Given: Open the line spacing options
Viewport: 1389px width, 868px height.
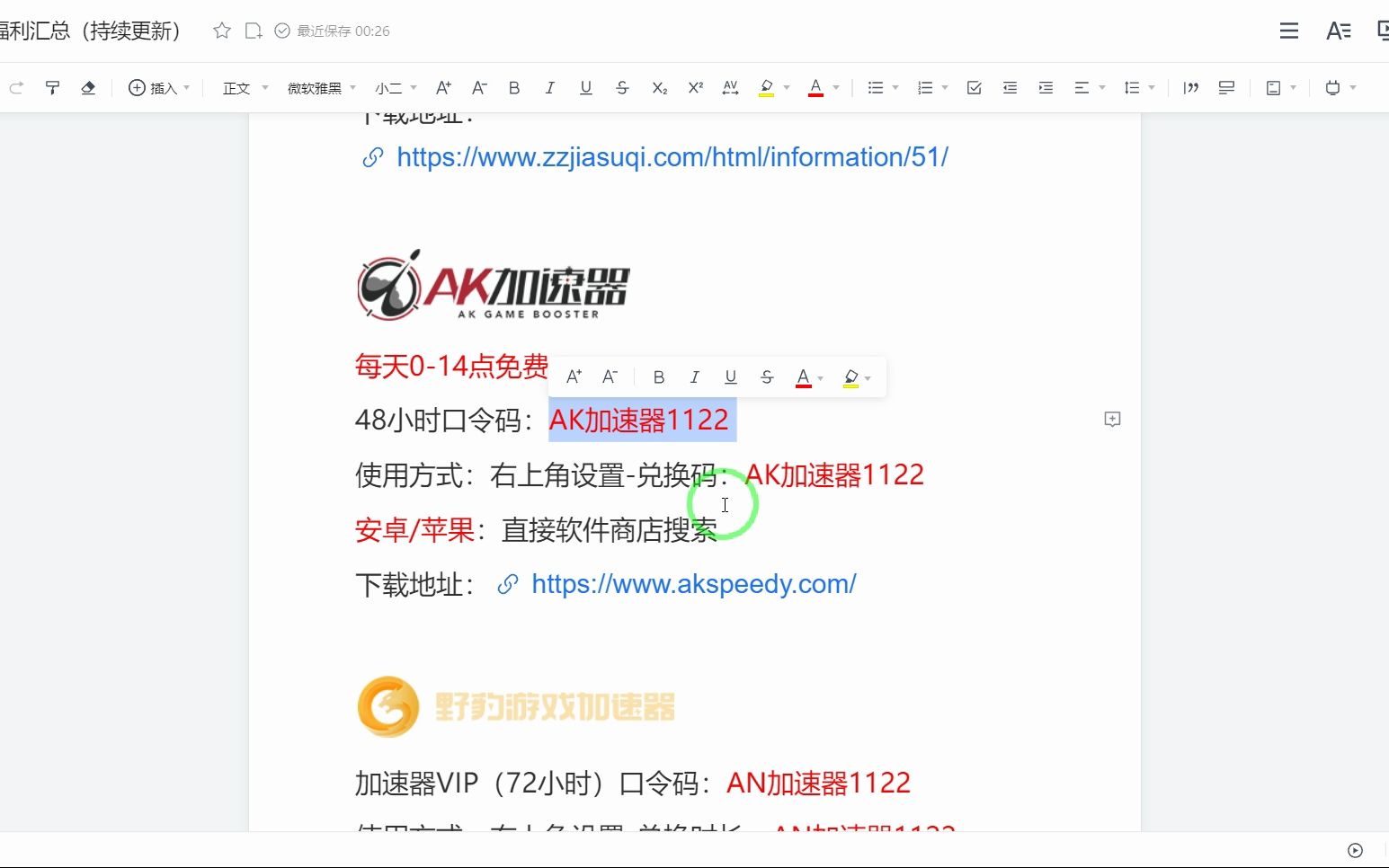Looking at the screenshot, I should coord(1138,88).
